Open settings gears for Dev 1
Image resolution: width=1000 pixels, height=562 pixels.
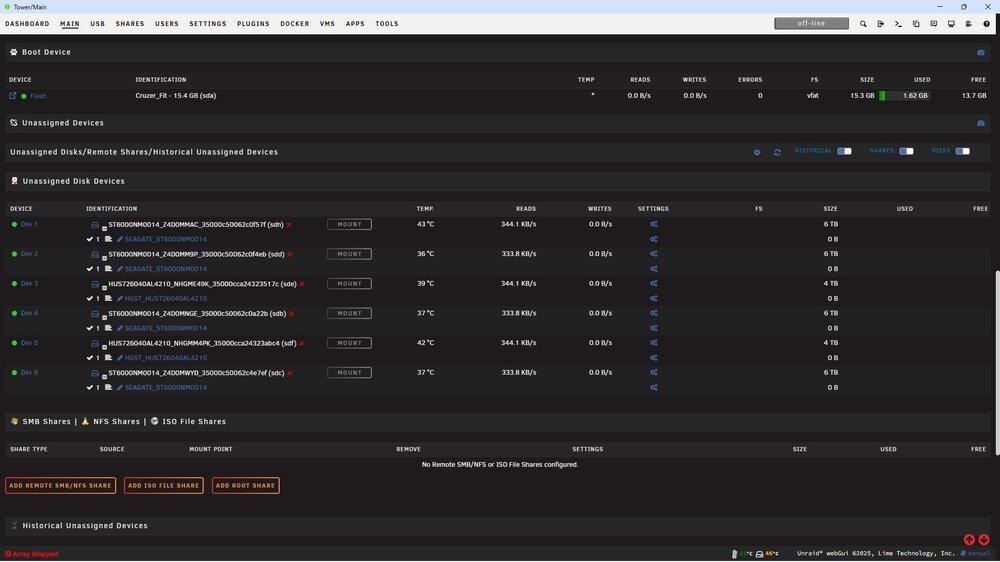tap(653, 225)
